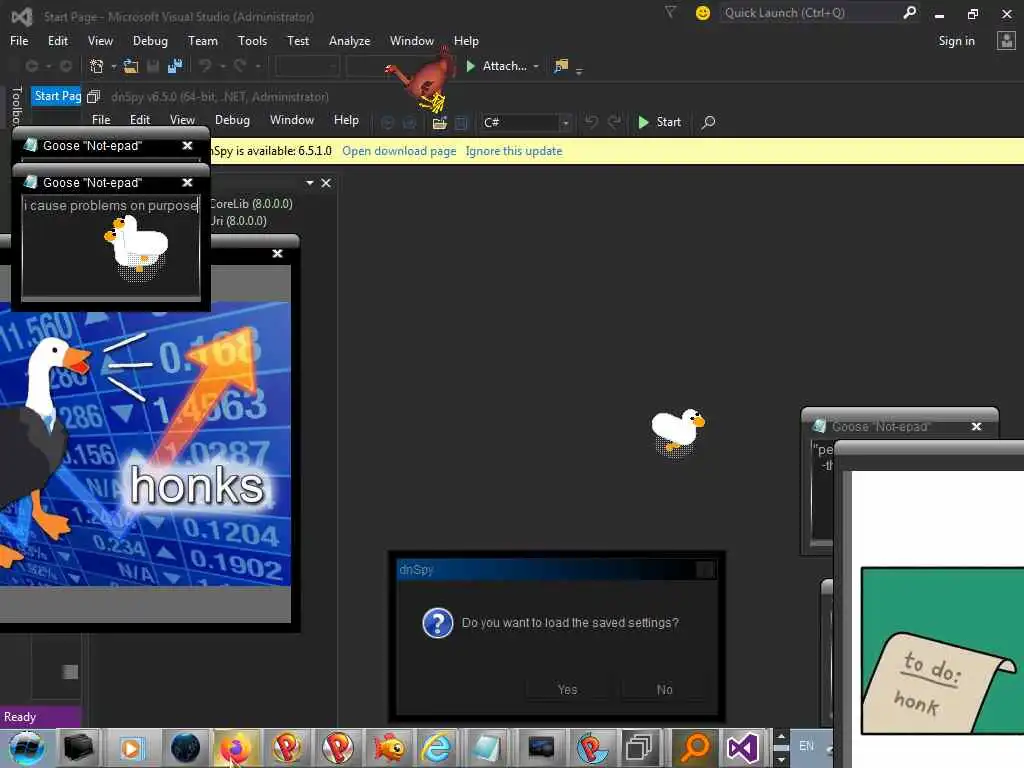Image resolution: width=1024 pixels, height=768 pixels.
Task: Click the honks goose meme image
Action: (x=145, y=443)
